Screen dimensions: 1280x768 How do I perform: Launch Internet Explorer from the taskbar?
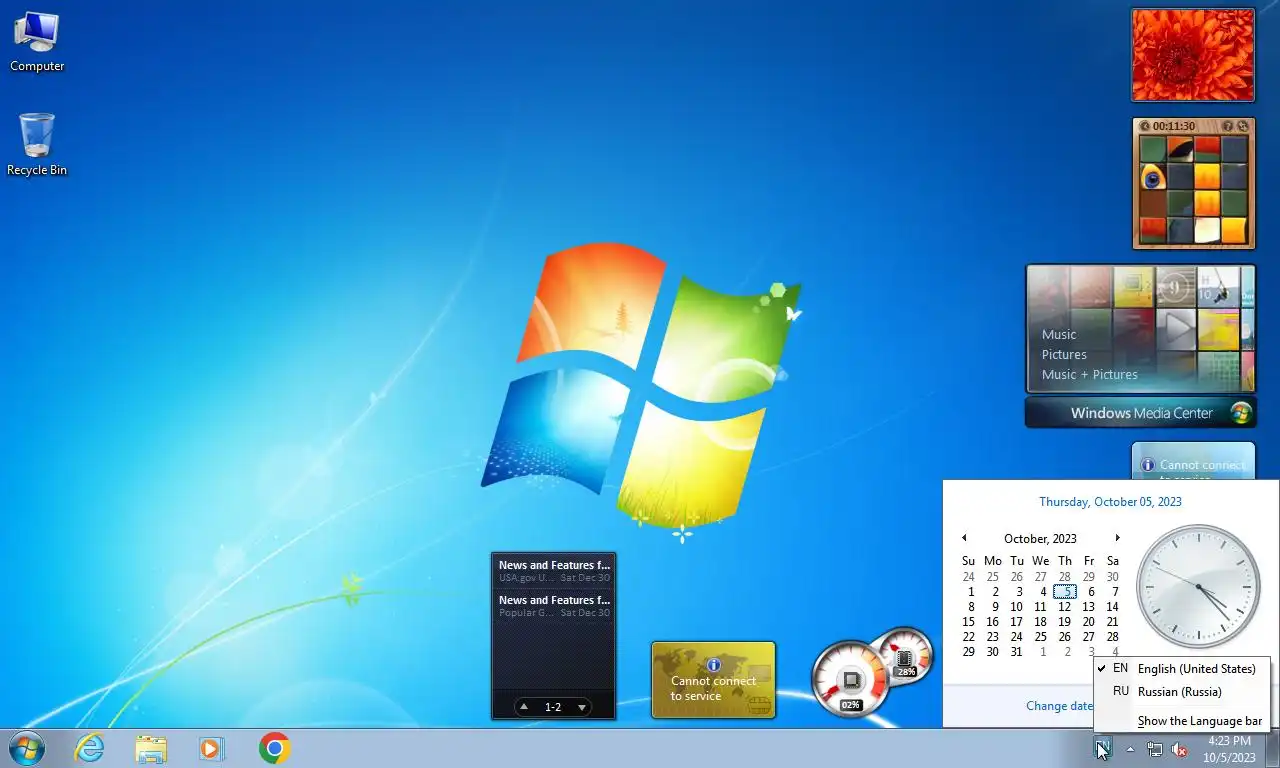pyautogui.click(x=90, y=748)
